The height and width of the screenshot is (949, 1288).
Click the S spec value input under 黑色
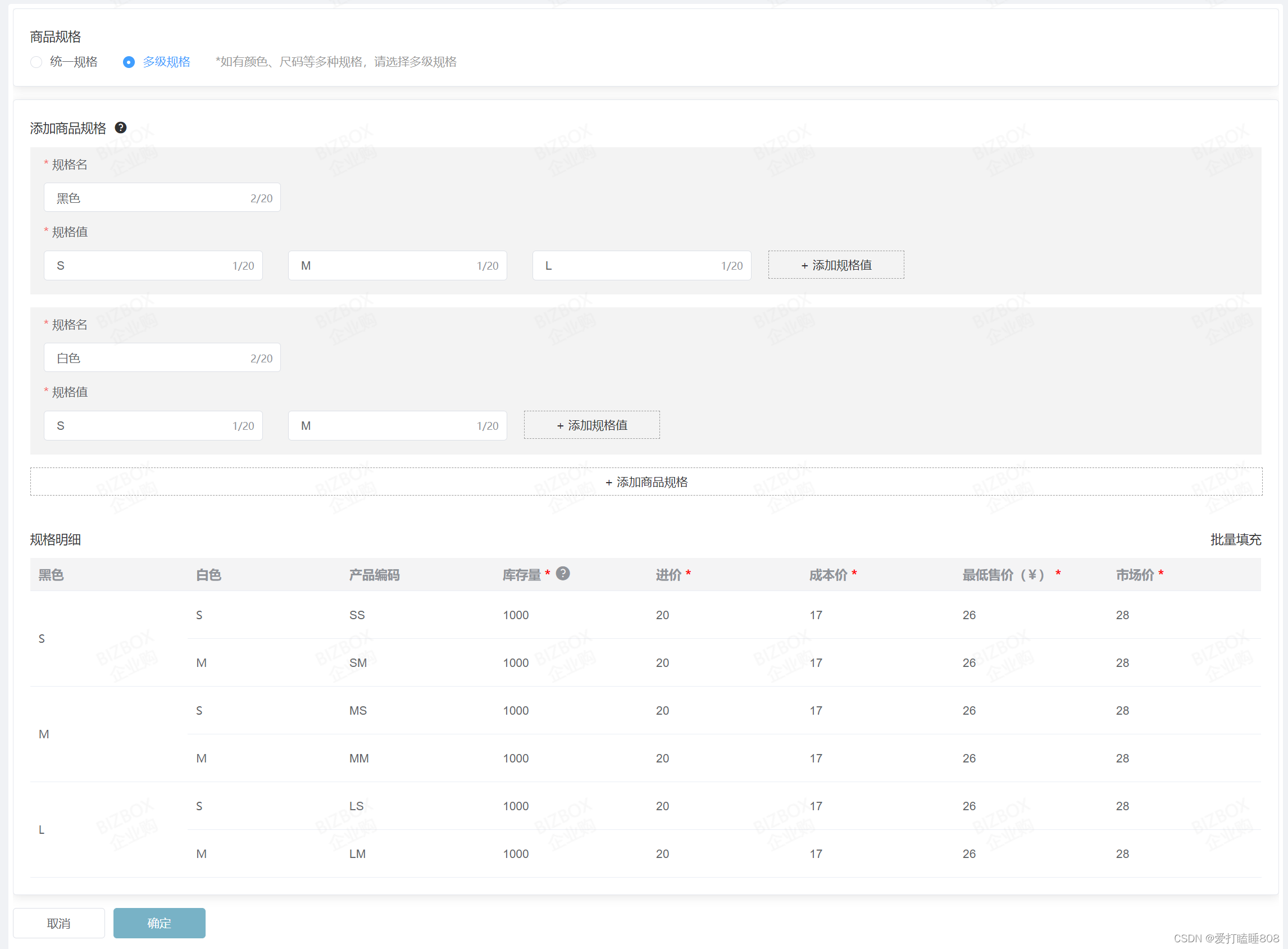coord(153,265)
